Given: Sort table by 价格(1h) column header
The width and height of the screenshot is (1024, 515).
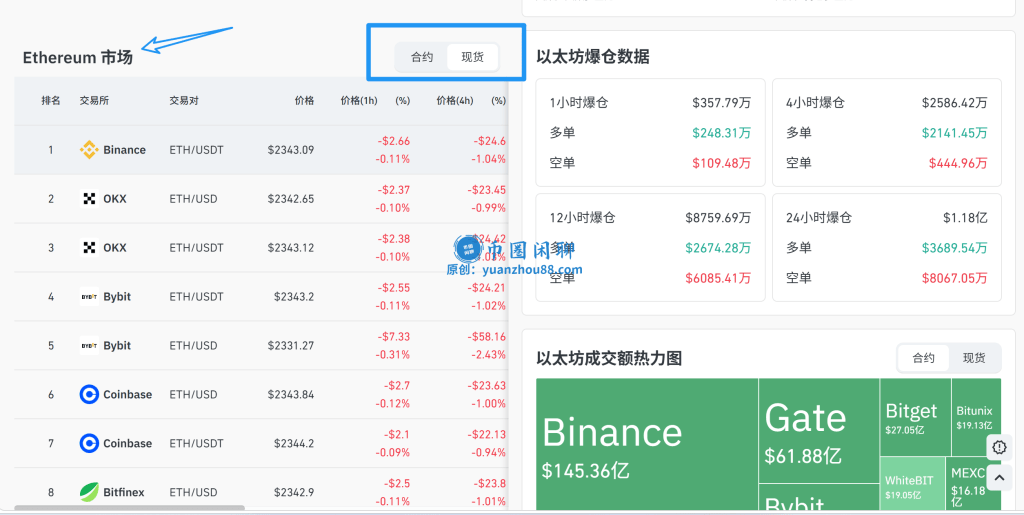Looking at the screenshot, I should click(x=360, y=101).
